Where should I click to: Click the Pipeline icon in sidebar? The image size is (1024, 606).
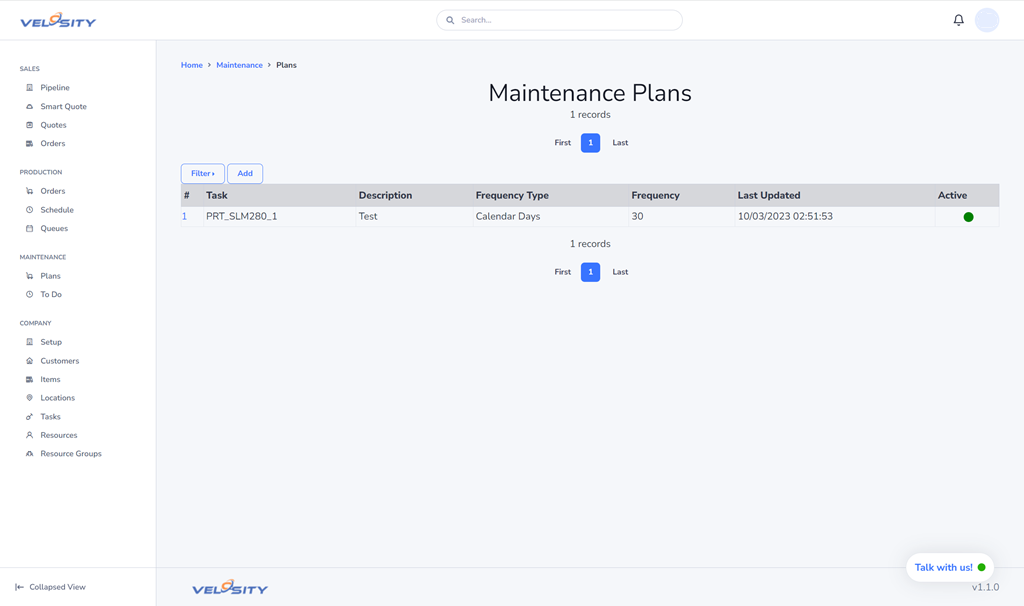pos(29,88)
